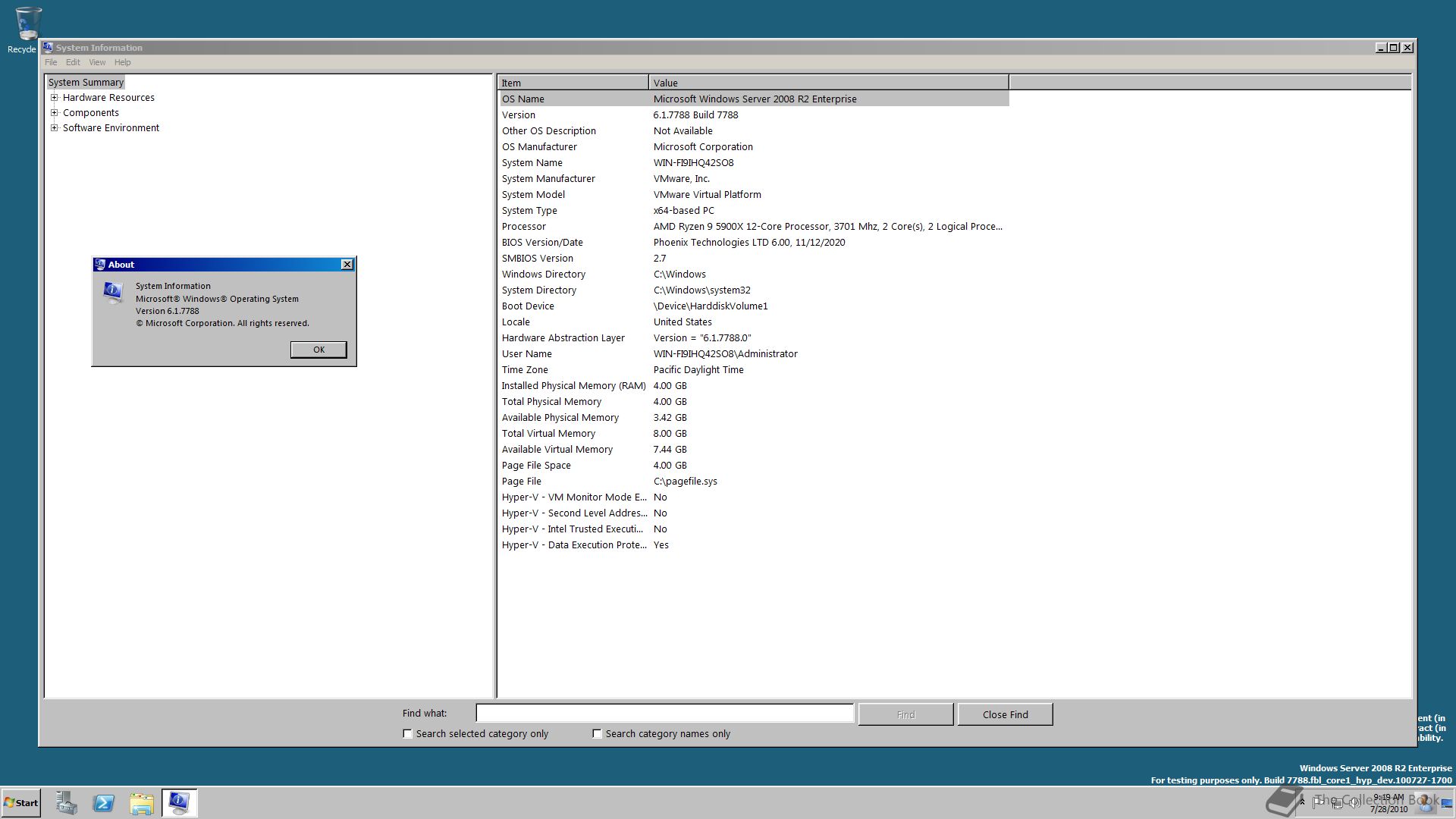Open the Help menu
This screenshot has width=1456, height=819.
pos(122,62)
